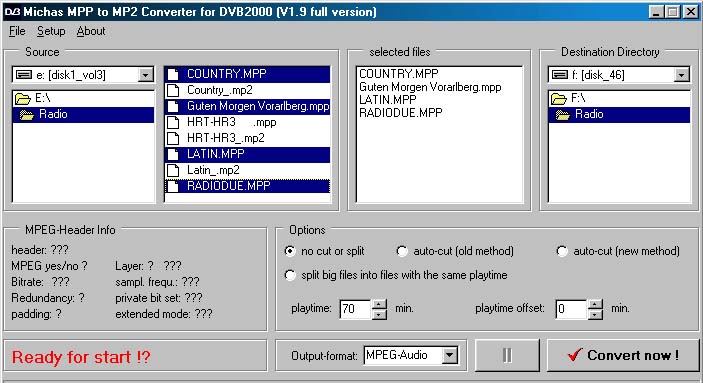Click the Convert now ! button

click(623, 356)
